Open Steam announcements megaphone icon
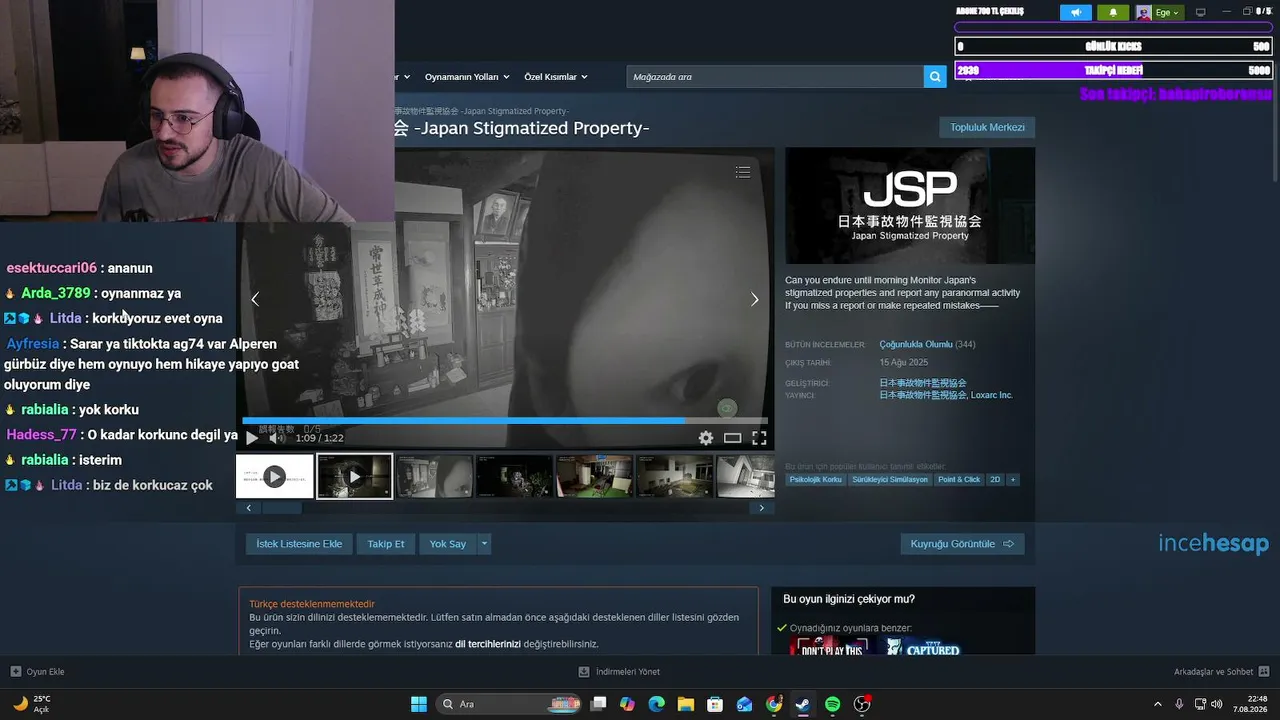 1076,12
